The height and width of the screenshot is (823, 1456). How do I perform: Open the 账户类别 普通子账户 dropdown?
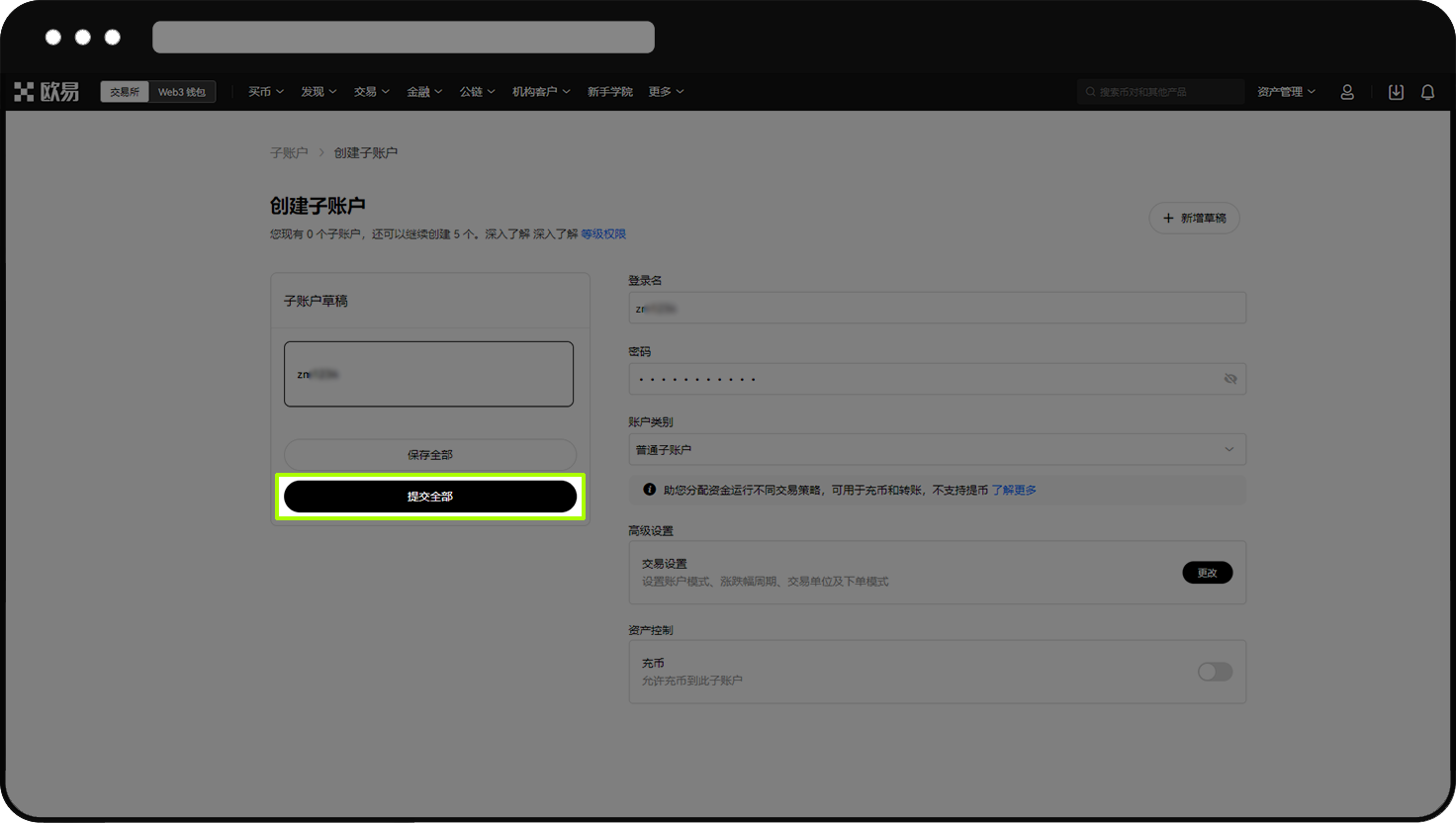coord(937,449)
